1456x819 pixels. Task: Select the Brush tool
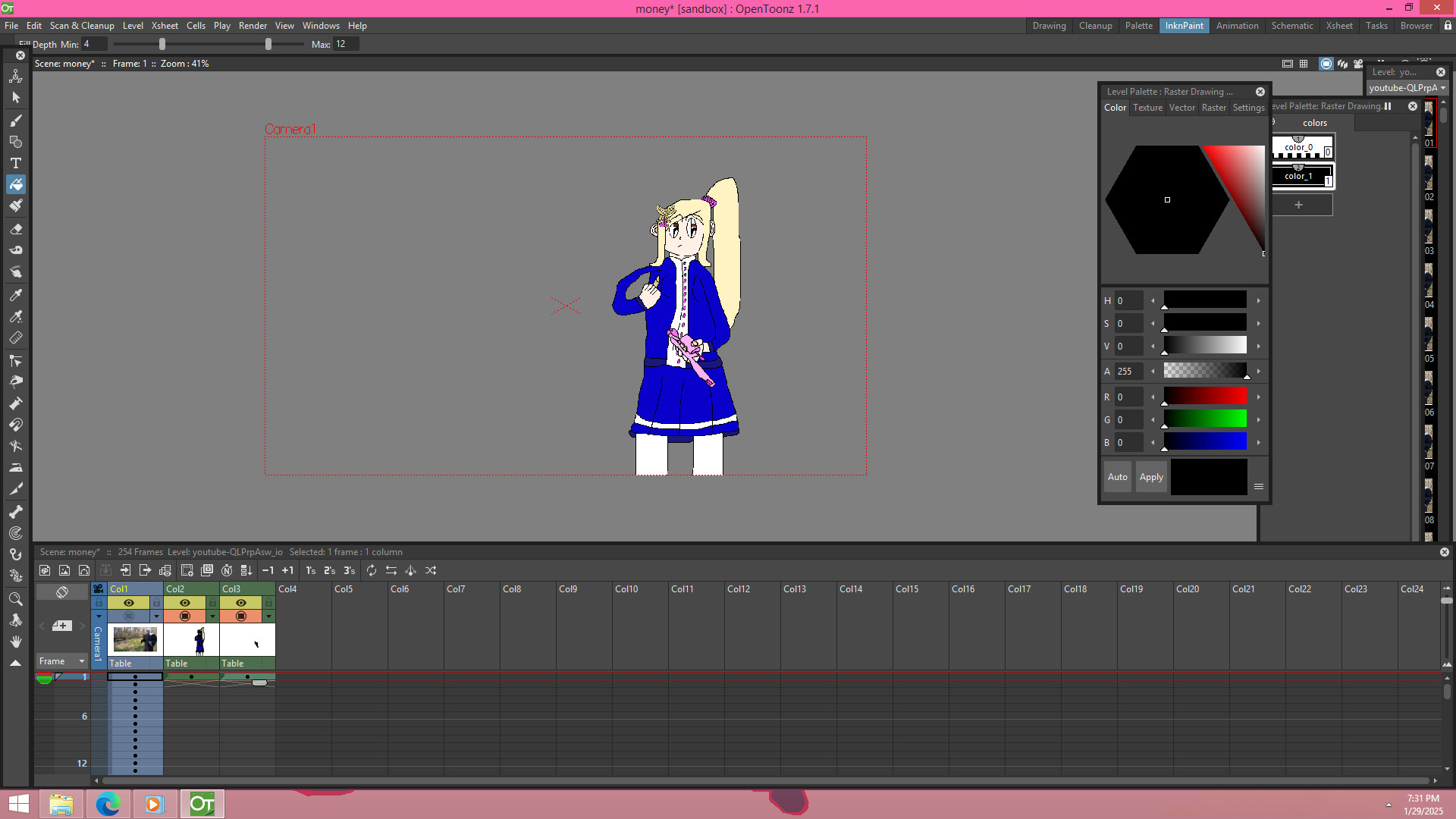click(x=15, y=120)
